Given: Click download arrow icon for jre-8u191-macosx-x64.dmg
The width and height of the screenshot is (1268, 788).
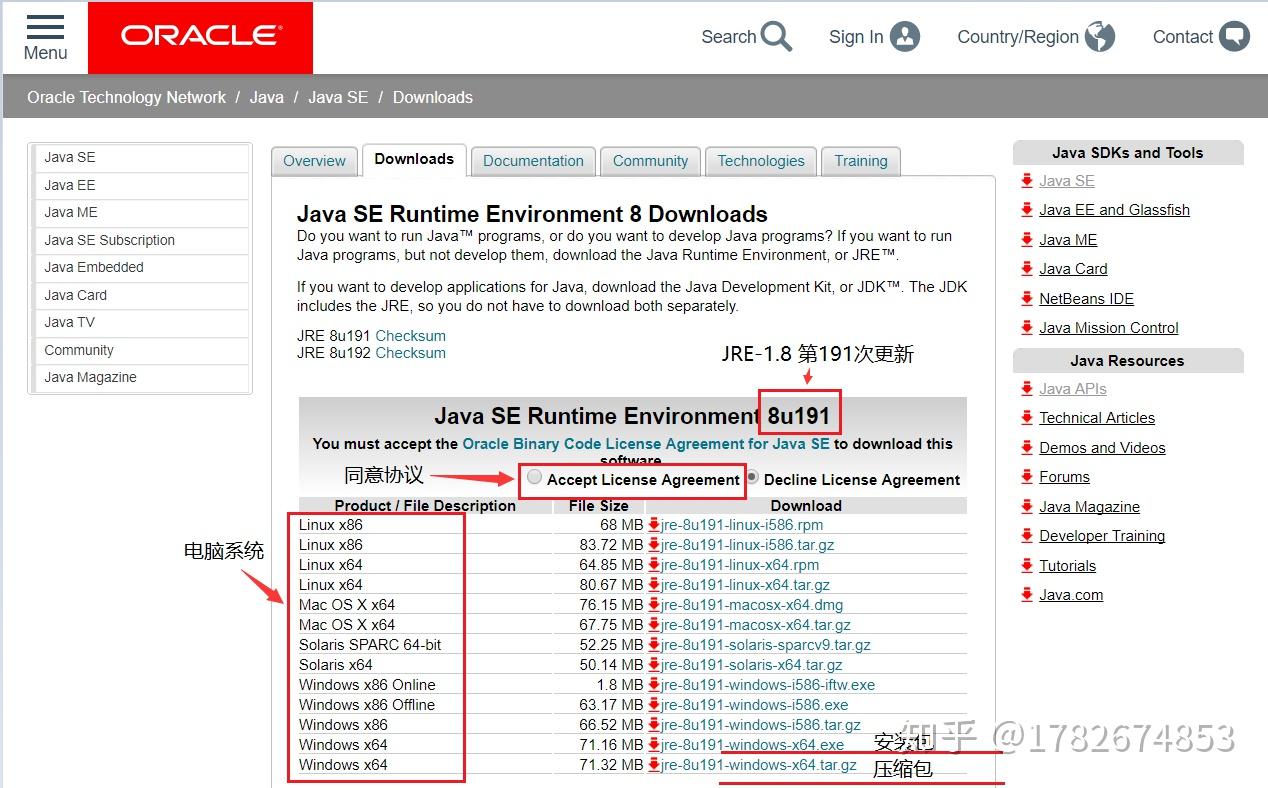Looking at the screenshot, I should [654, 605].
